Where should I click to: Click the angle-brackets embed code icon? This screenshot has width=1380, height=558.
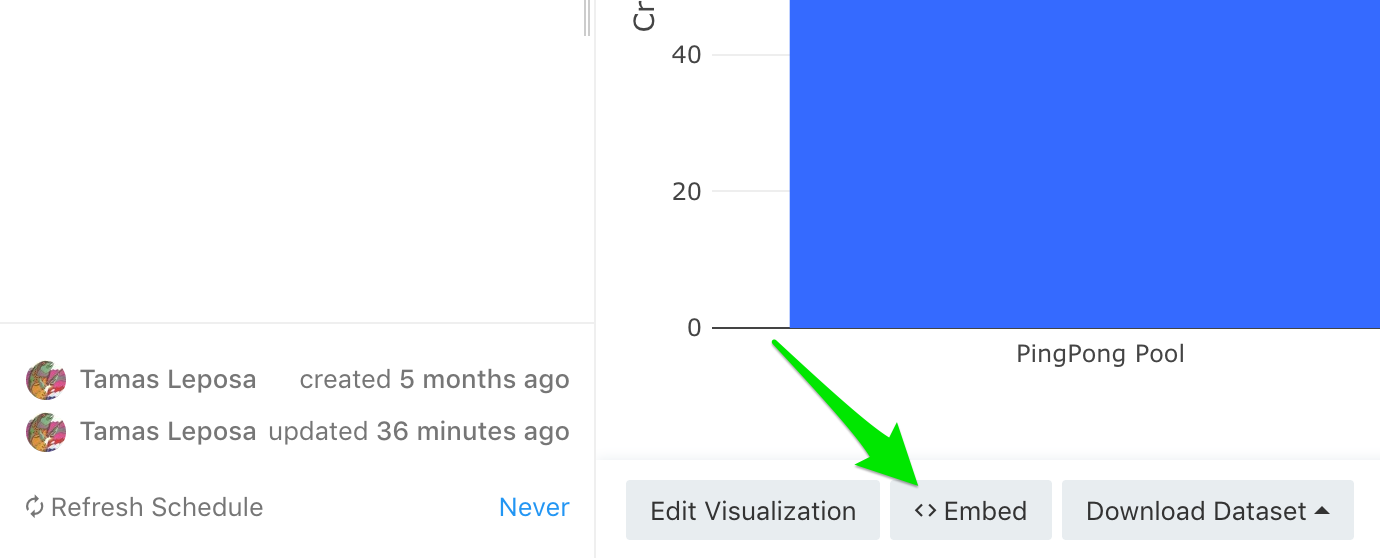925,511
